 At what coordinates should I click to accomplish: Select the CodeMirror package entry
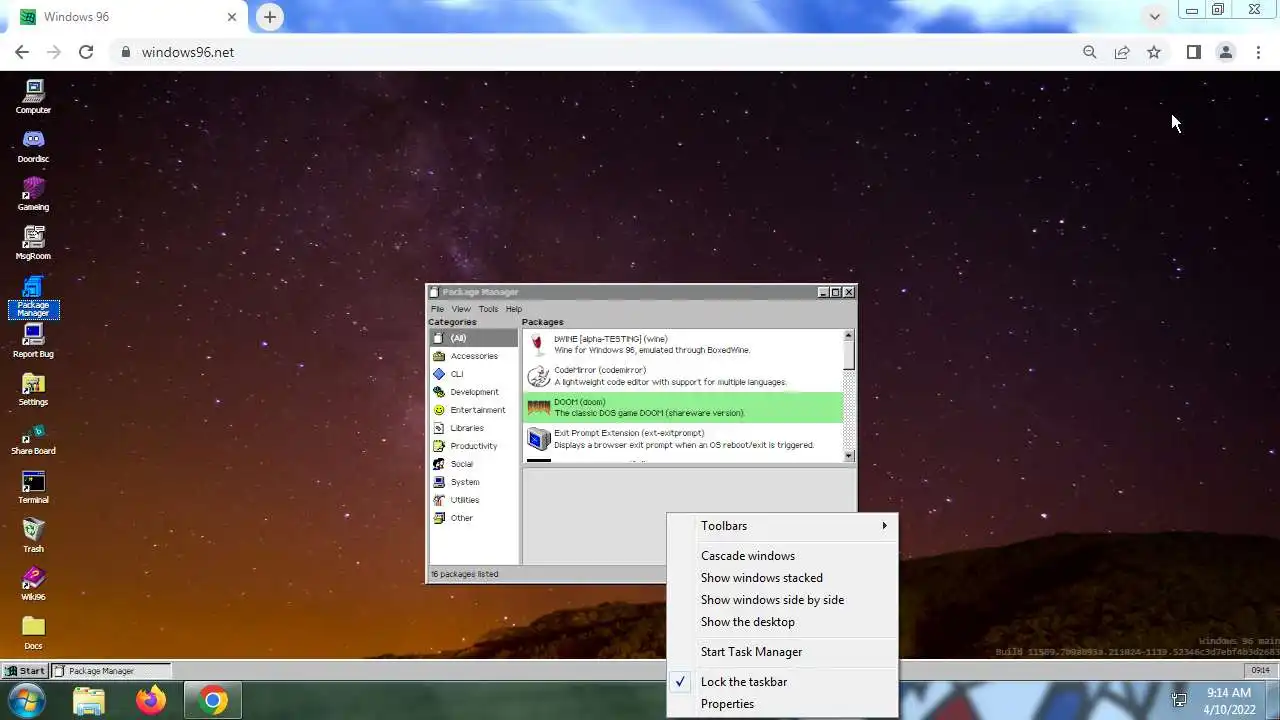coord(683,376)
